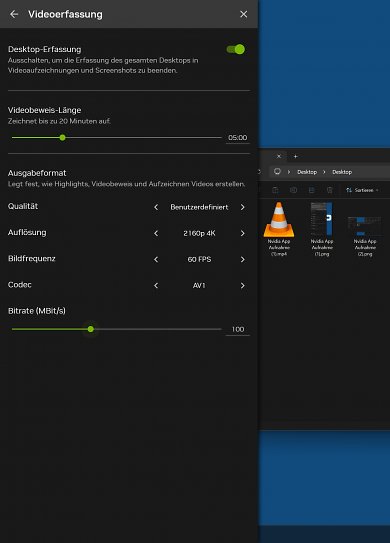This screenshot has width=390, height=543.
Task: Click the AV1 codec value
Action: point(199,285)
